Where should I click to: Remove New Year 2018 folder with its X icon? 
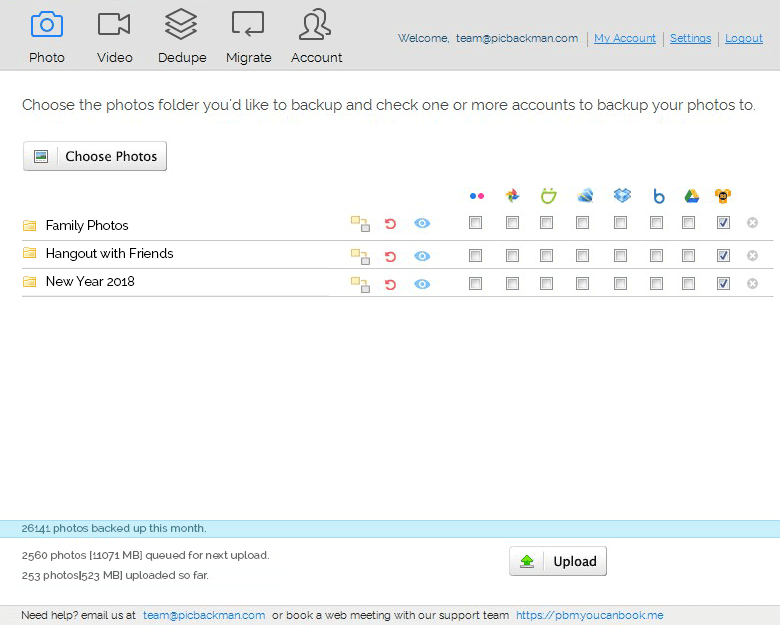753,283
